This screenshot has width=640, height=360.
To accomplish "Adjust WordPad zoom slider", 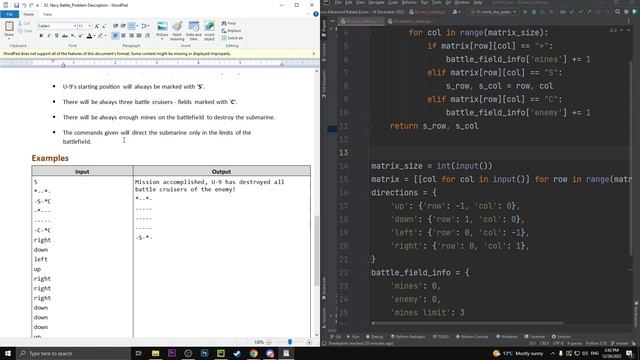I will pos(290,342).
